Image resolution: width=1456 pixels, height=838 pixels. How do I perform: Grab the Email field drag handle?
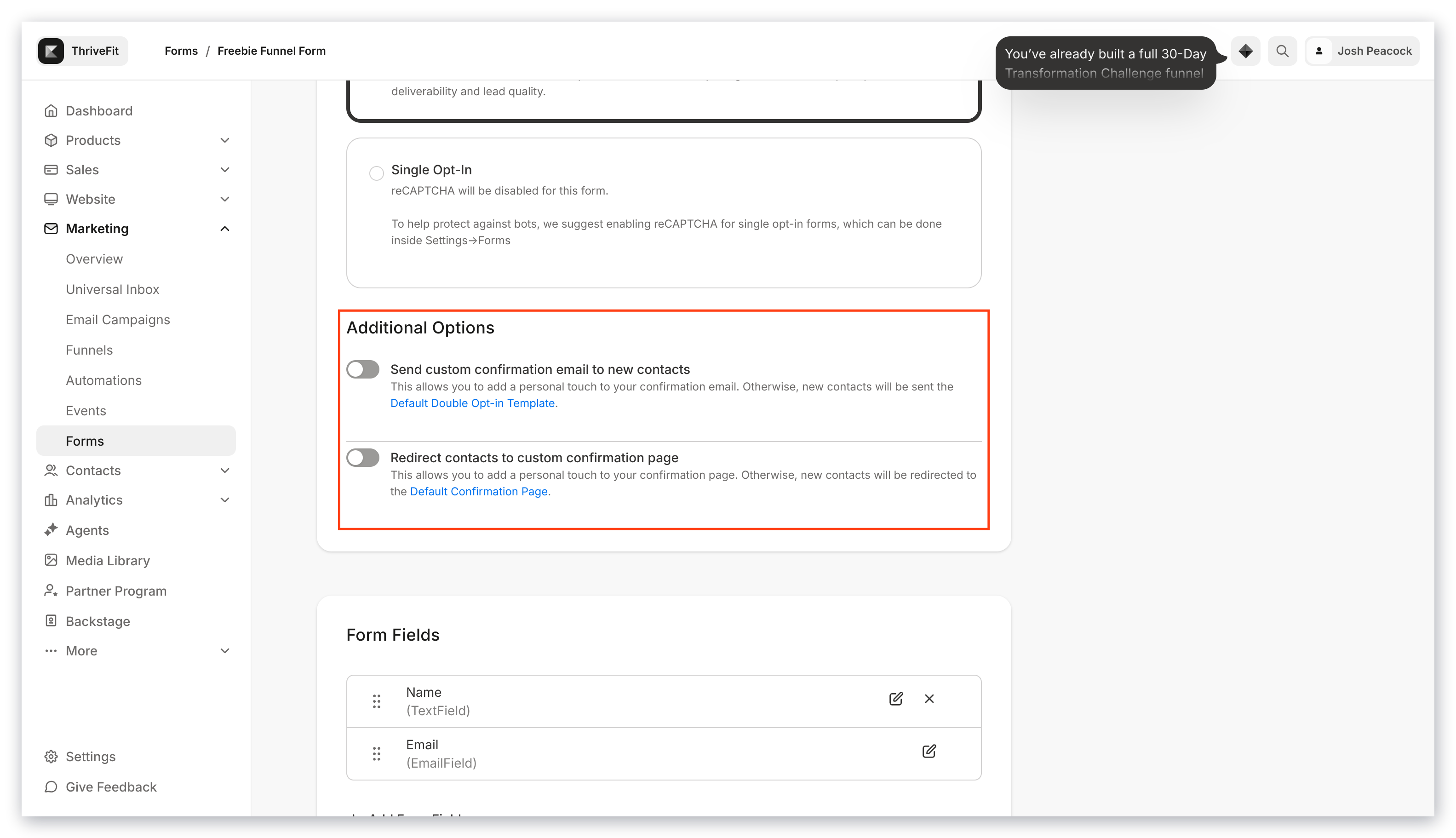[376, 753]
